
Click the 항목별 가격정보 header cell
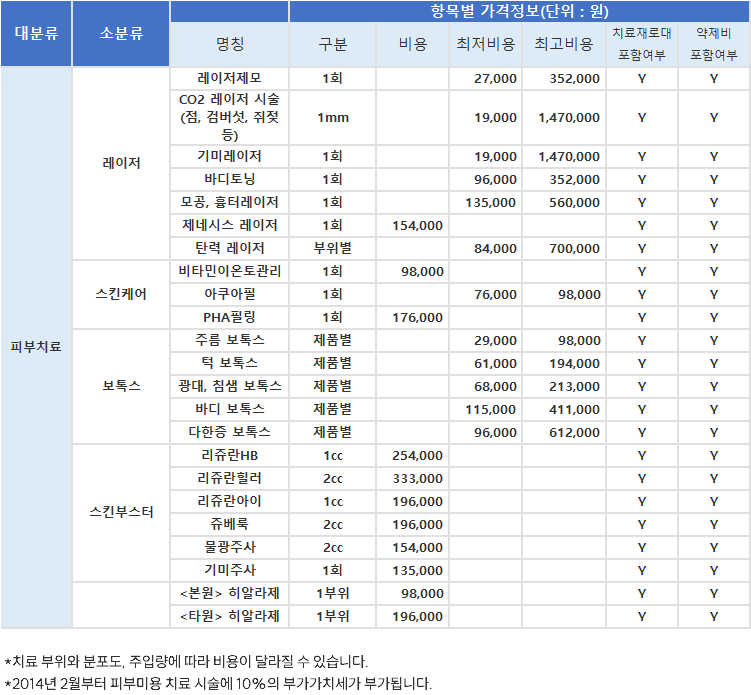coord(519,12)
